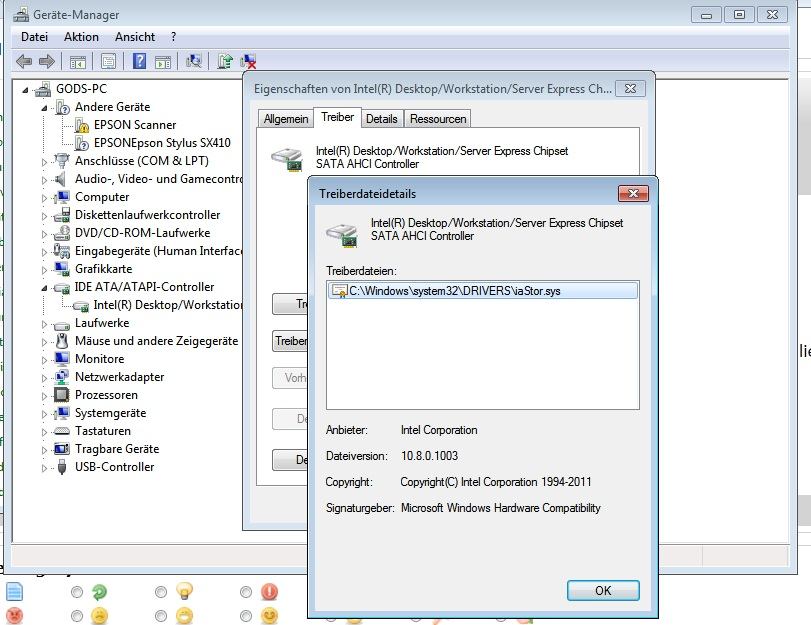The height and width of the screenshot is (625, 811).
Task: Click the Forward arrow toolbar icon
Action: point(47,62)
